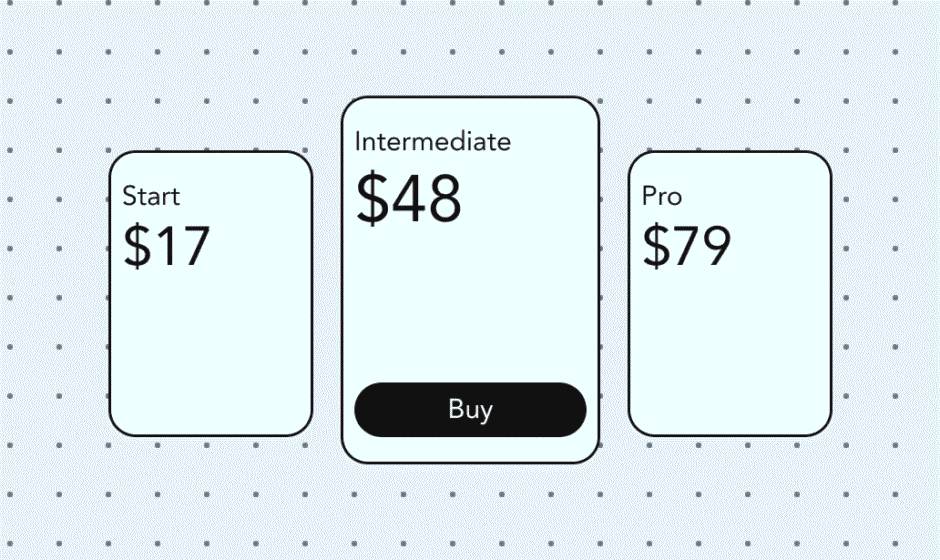
Task: Select empty lower area of Pro card
Action: tap(730, 360)
